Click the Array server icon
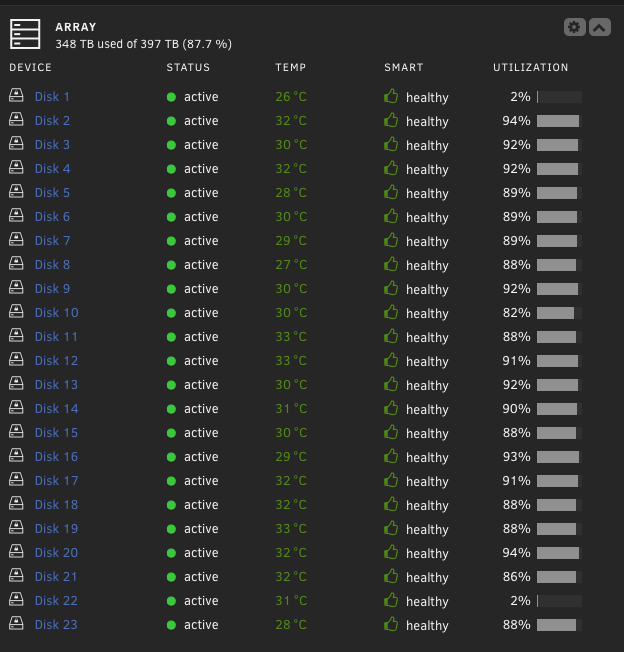This screenshot has height=652, width=624. click(25, 34)
